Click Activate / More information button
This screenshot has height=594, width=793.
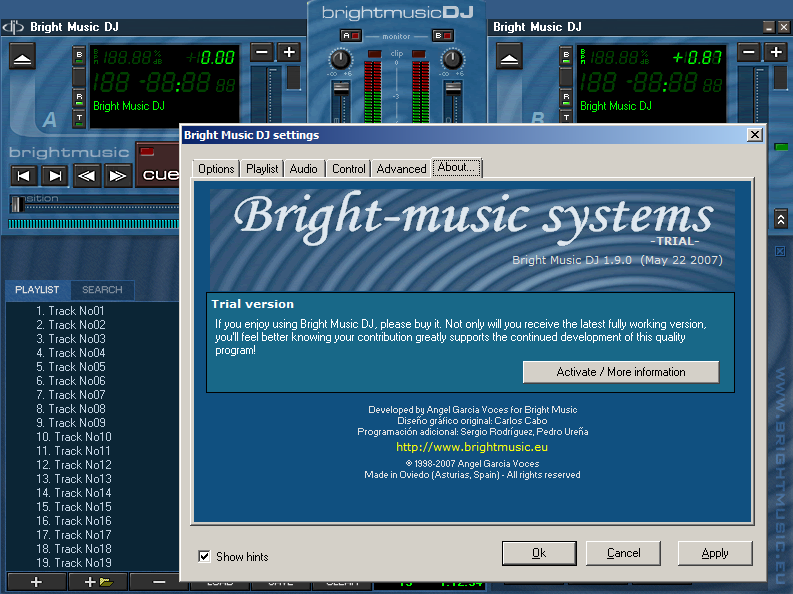click(621, 372)
